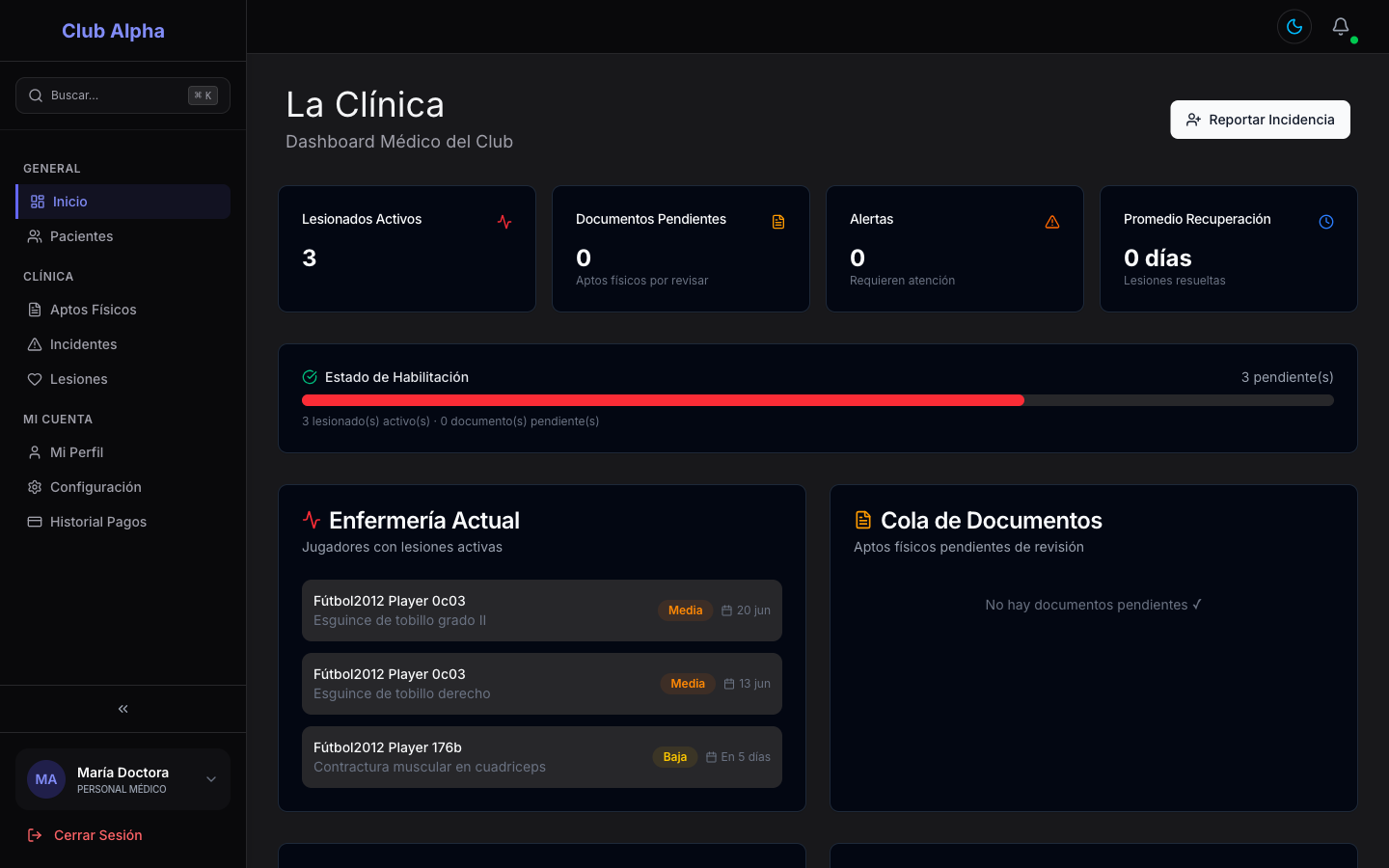This screenshot has width=1389, height=868.
Task: Open Incidentes in the sidebar
Action: (x=123, y=344)
